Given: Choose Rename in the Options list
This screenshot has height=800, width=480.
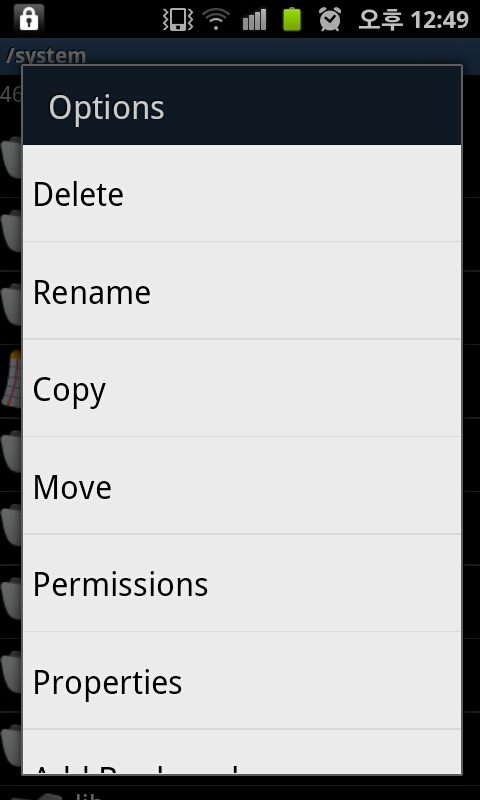Looking at the screenshot, I should 242,291.
